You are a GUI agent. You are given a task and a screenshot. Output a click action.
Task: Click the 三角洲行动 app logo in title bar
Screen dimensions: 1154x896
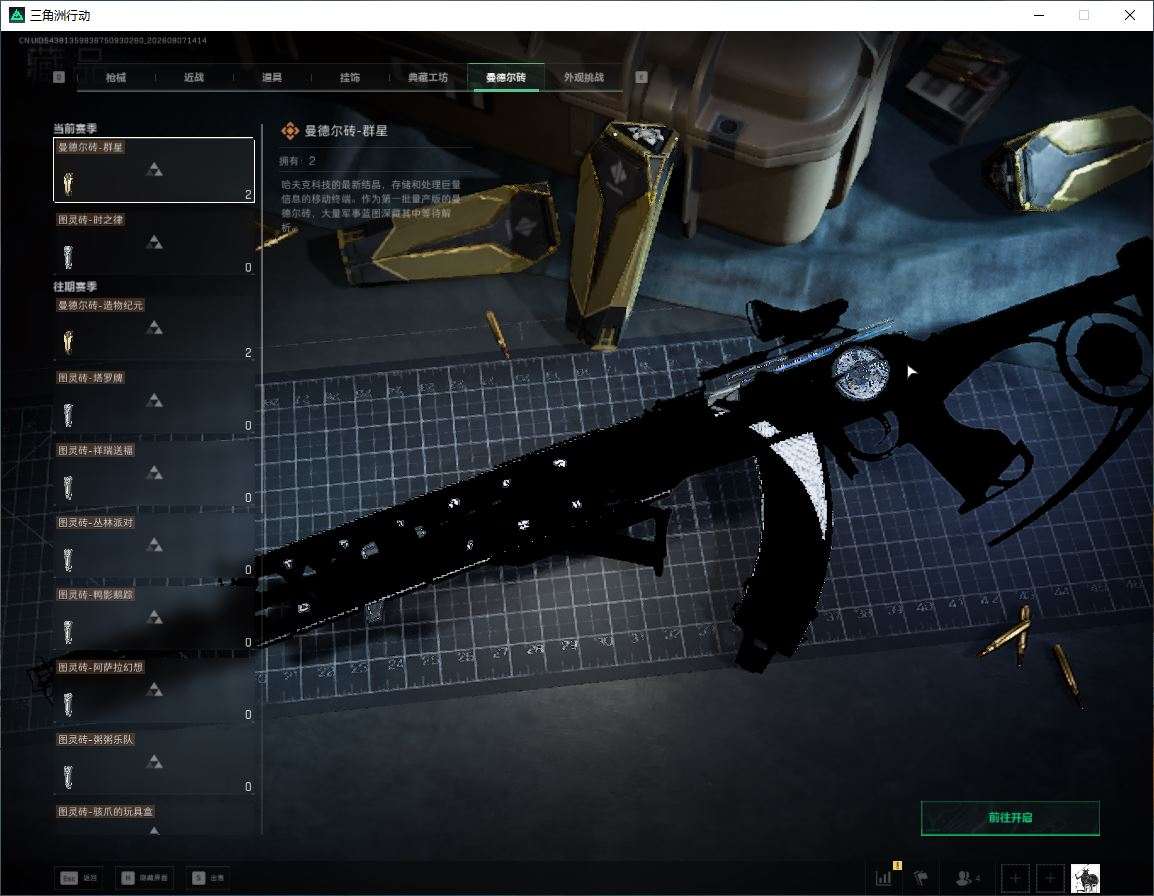(x=16, y=15)
